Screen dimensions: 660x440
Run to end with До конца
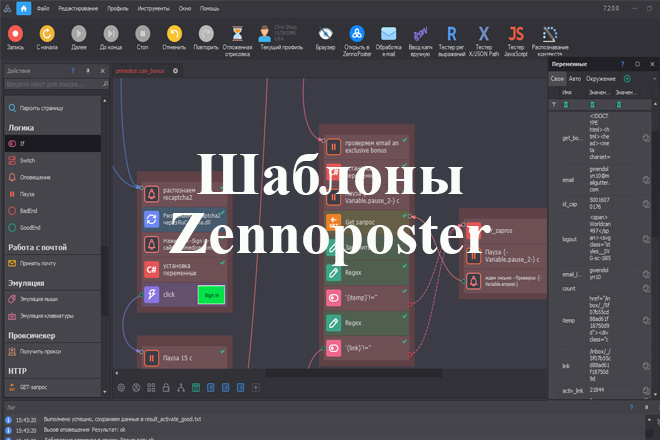click(x=111, y=37)
